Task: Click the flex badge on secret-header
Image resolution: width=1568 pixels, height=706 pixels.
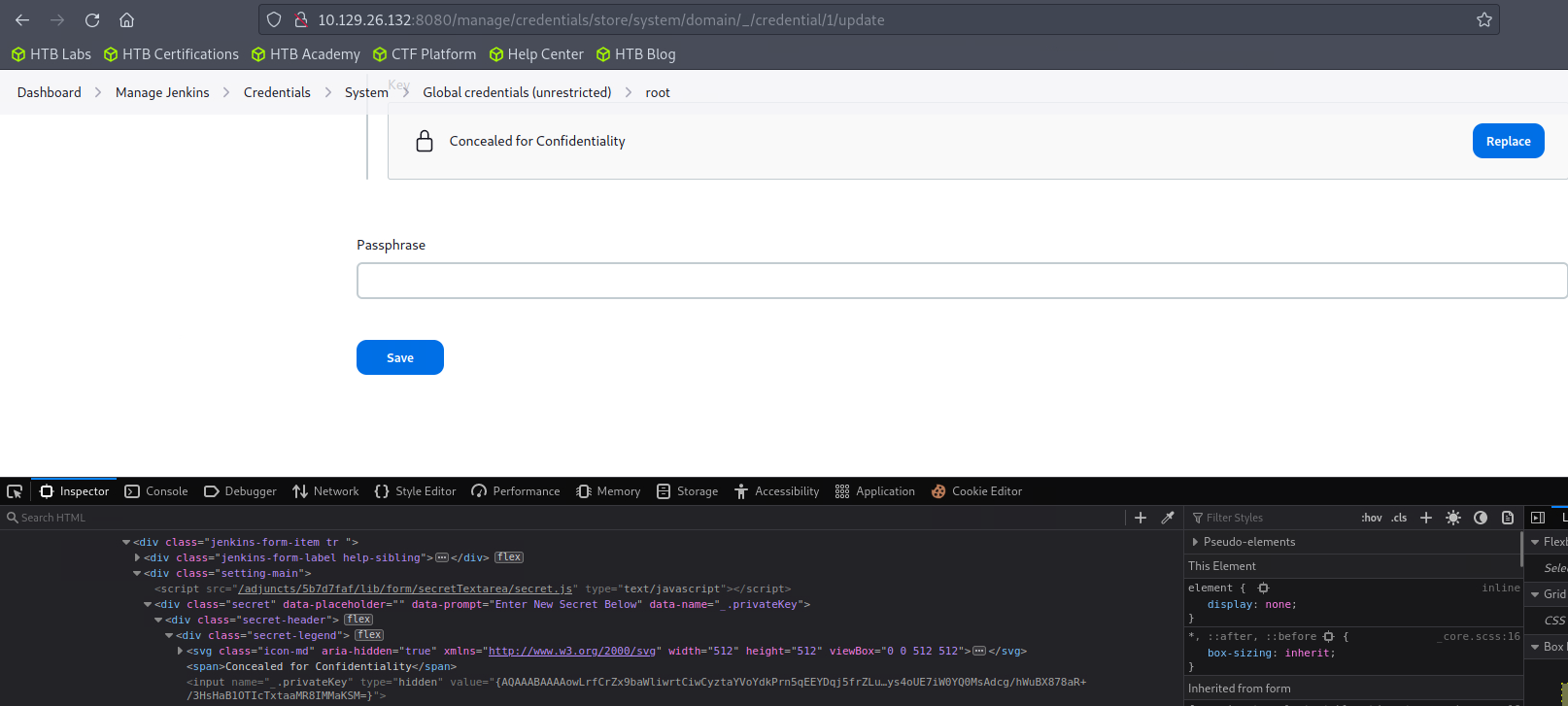Action: (x=358, y=620)
